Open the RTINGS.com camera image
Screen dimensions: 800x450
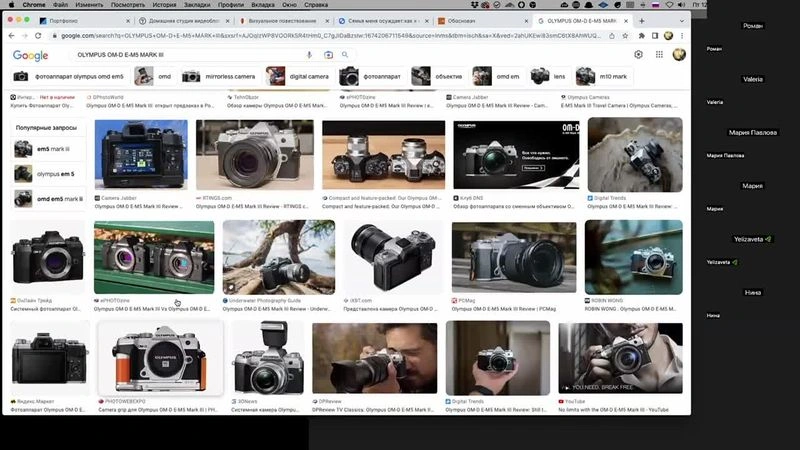[255, 155]
